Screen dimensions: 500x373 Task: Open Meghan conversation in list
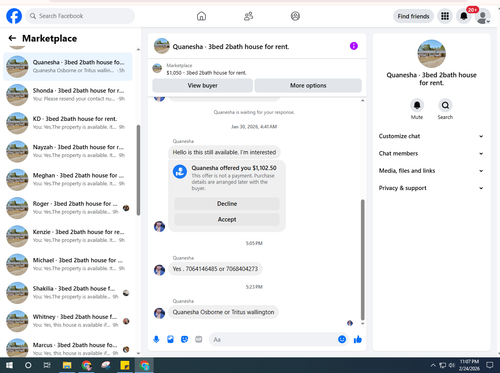pyautogui.click(x=68, y=180)
